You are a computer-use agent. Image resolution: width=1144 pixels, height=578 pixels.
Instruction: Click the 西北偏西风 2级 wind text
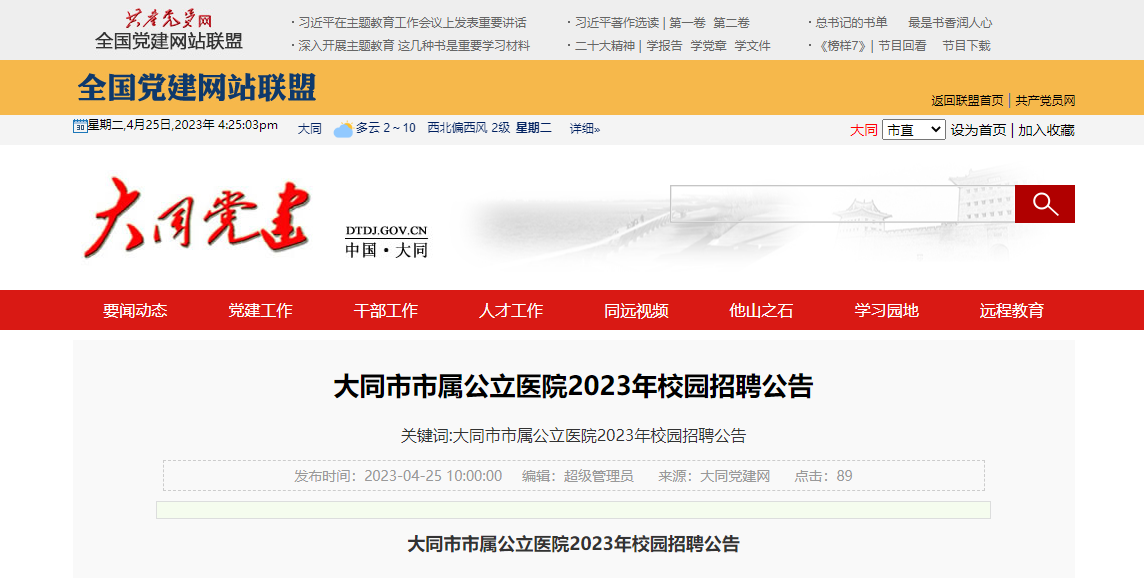(x=469, y=128)
